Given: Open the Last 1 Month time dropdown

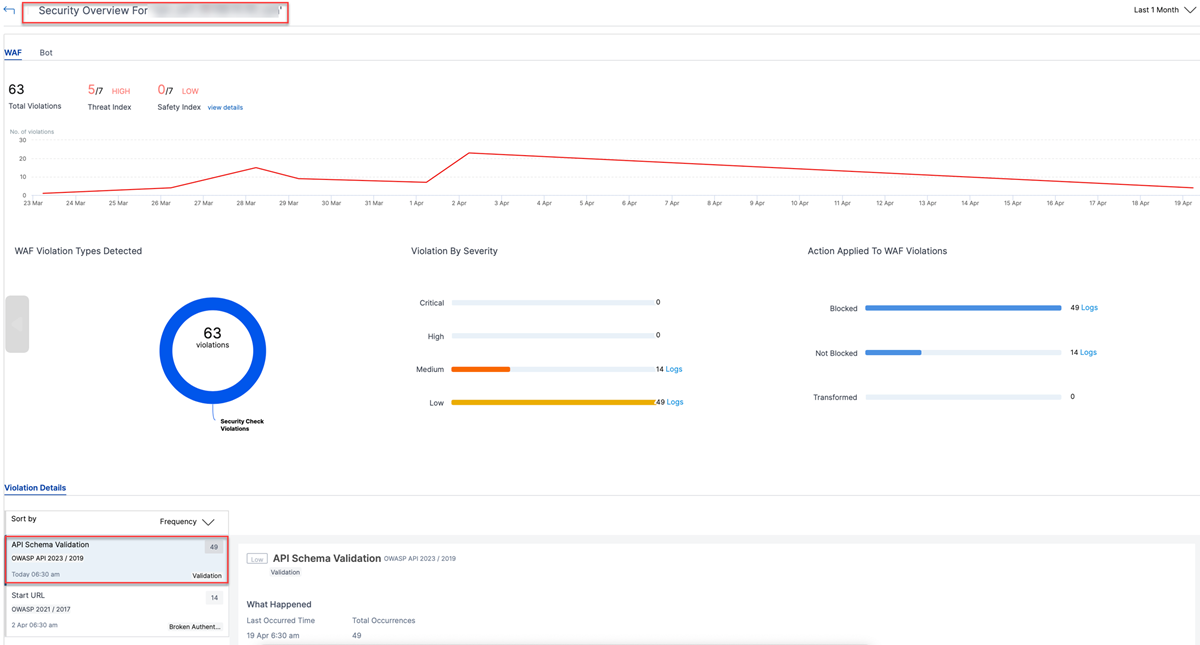Looking at the screenshot, I should pyautogui.click(x=1164, y=10).
